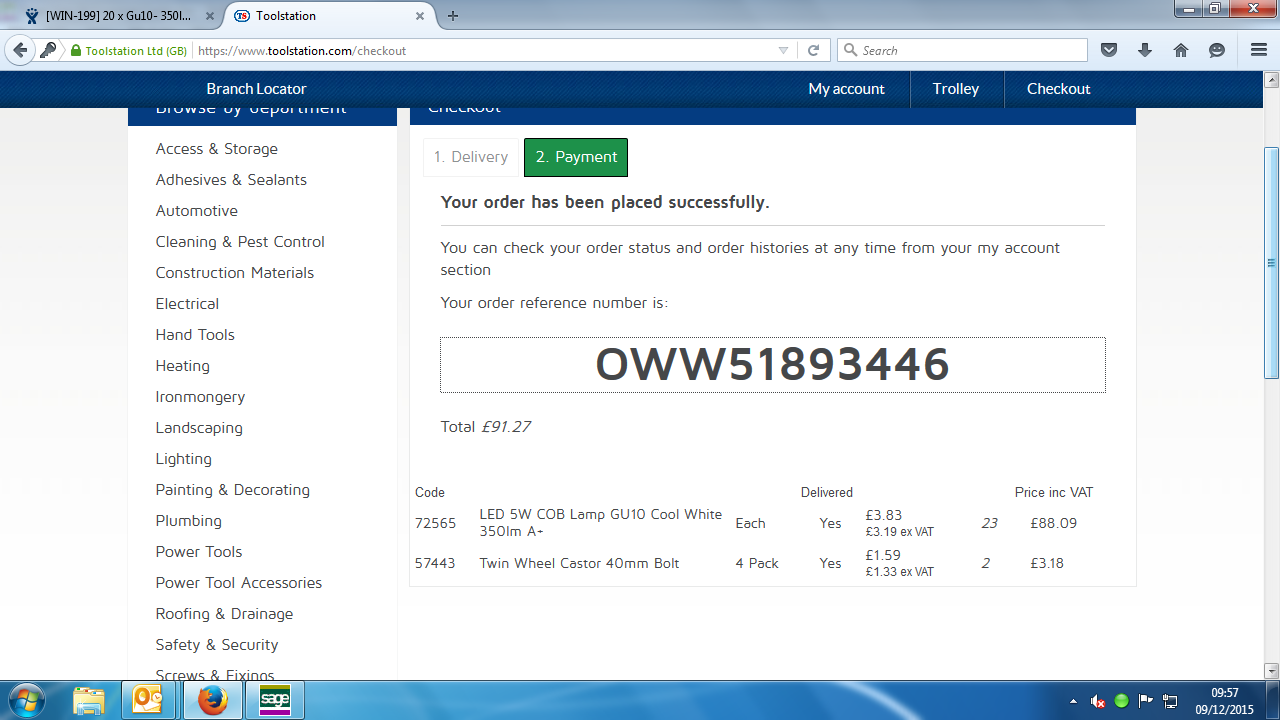Screen dimensions: 1280x720
Task: Open a new browser tab
Action: coord(453,16)
